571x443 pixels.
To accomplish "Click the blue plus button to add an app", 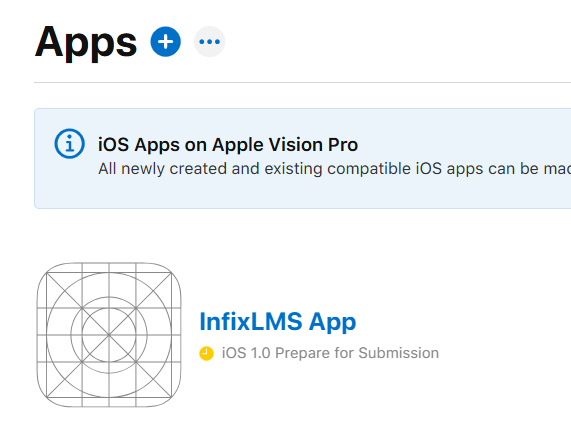I will pos(165,41).
